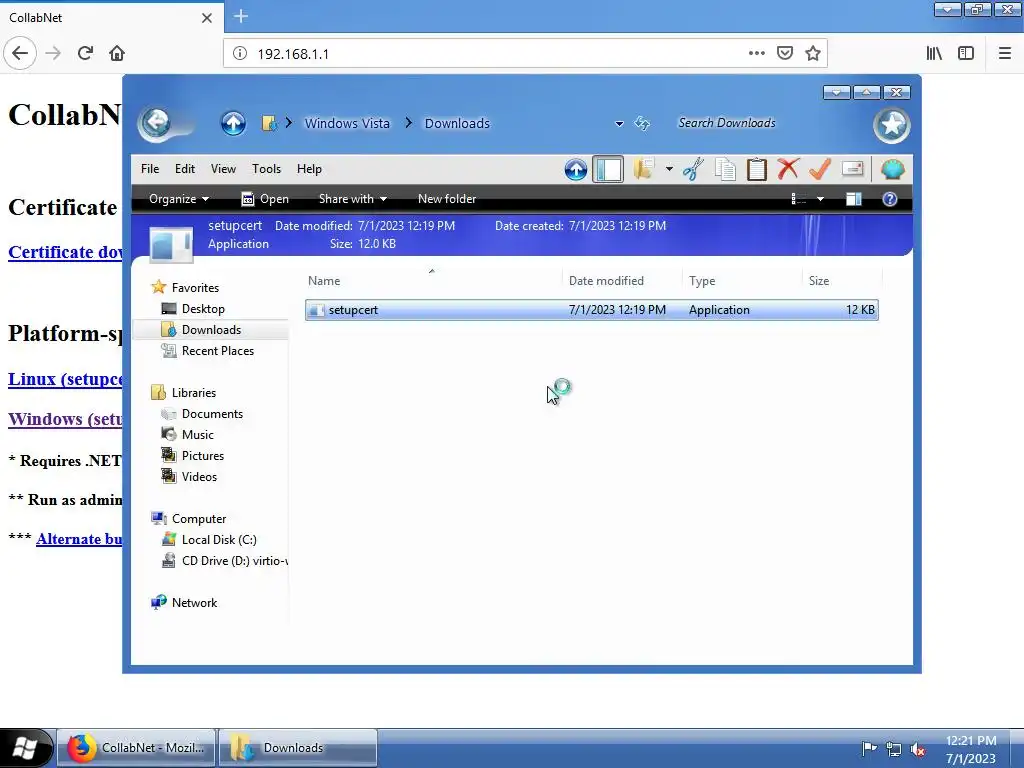Viewport: 1024px width, 768px height.
Task: Click the Open command button
Action: click(265, 199)
